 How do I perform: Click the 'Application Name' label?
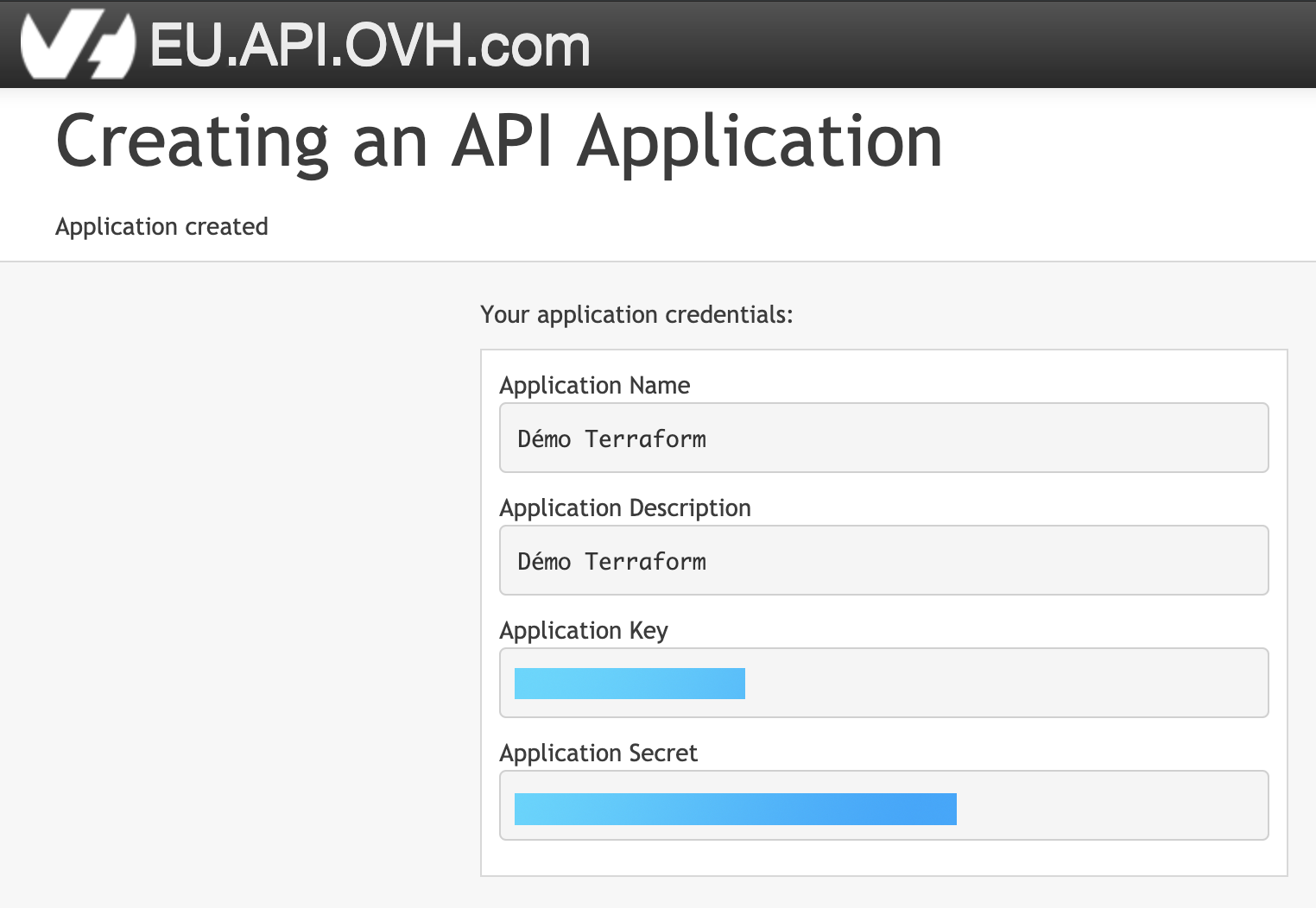coord(595,385)
